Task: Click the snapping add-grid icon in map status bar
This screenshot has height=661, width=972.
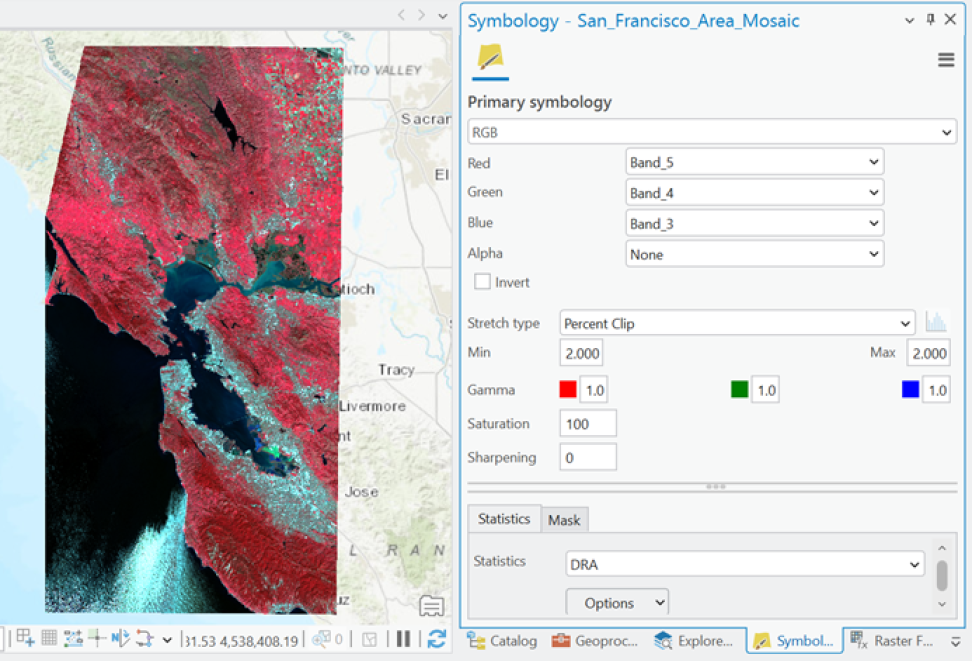Action: point(25,638)
